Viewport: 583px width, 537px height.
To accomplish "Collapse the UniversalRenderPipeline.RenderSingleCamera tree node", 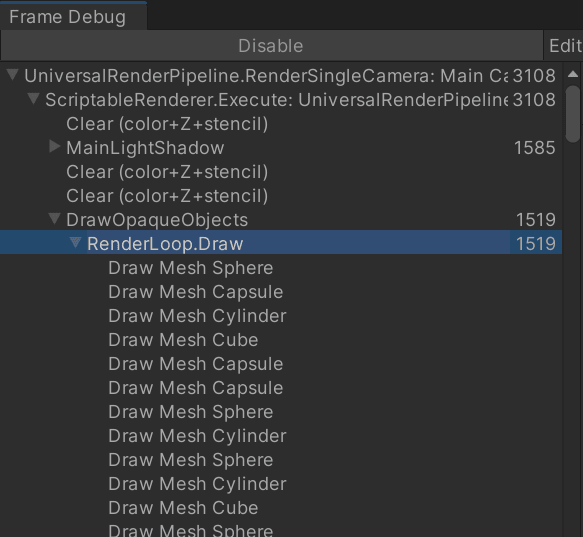I will pos(13,75).
